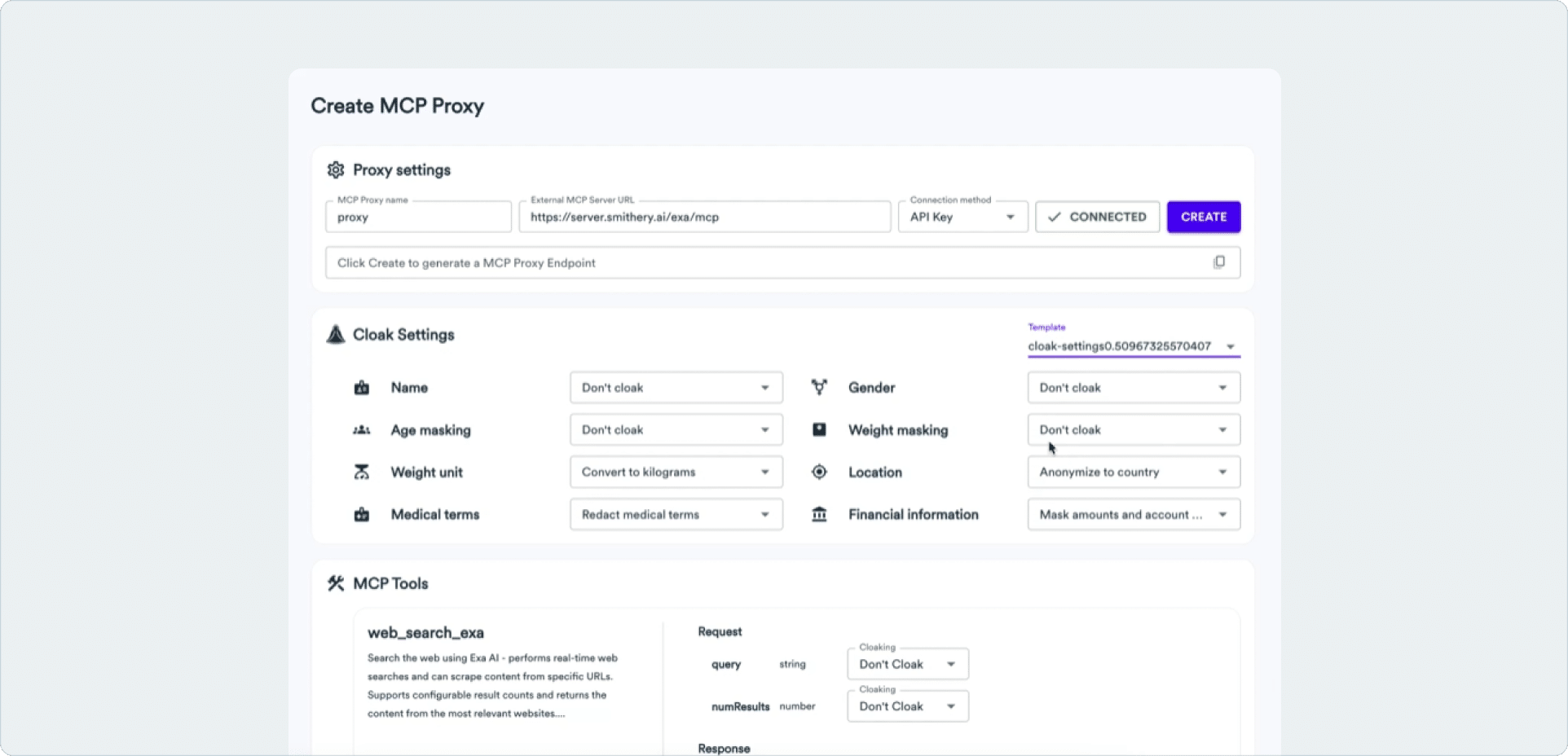Click the numResults parameter name
Screen dimensions: 1568x756
click(x=740, y=706)
